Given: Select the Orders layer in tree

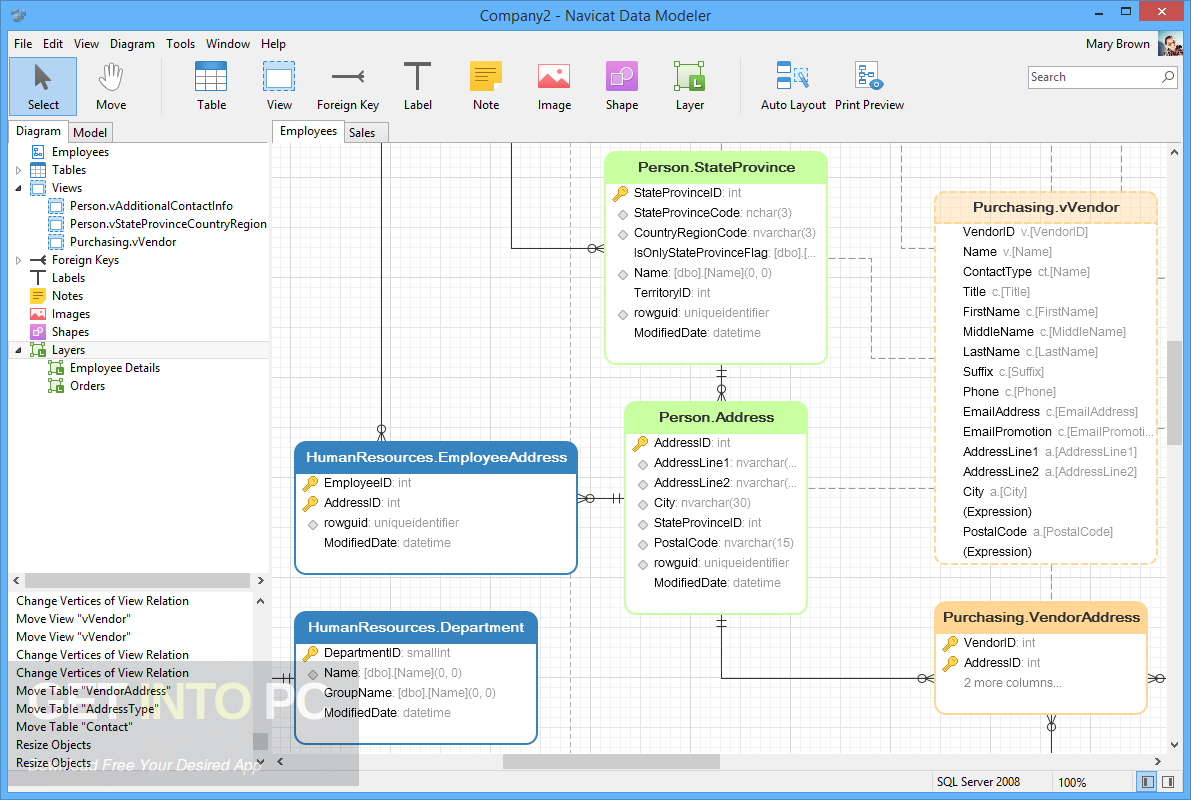Looking at the screenshot, I should [87, 386].
